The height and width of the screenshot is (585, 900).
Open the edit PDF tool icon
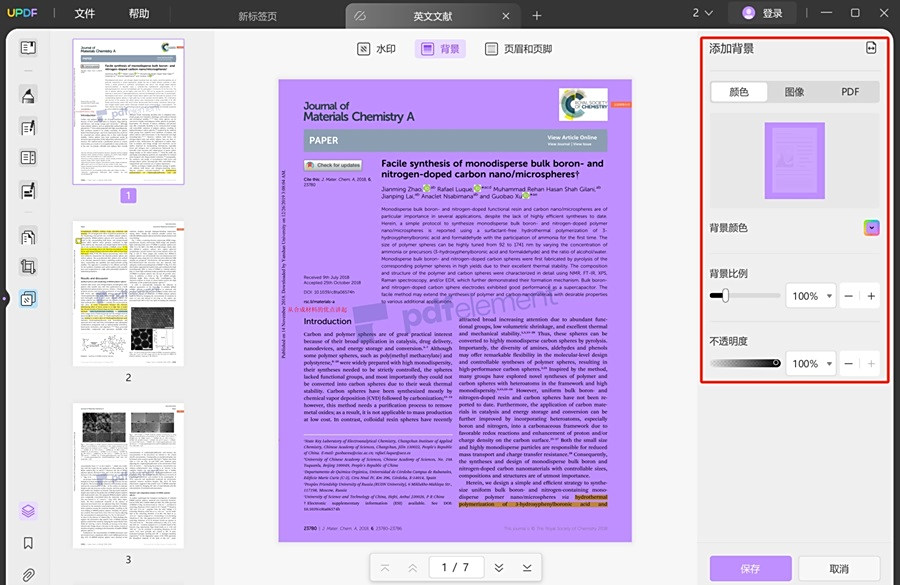(28, 127)
